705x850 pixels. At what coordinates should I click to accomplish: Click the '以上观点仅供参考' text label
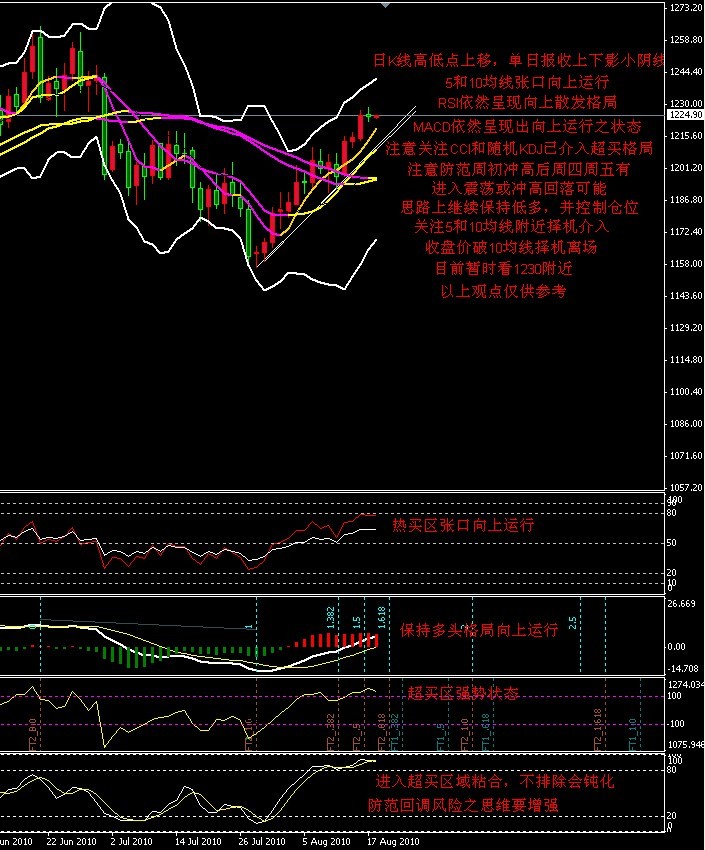(x=502, y=291)
